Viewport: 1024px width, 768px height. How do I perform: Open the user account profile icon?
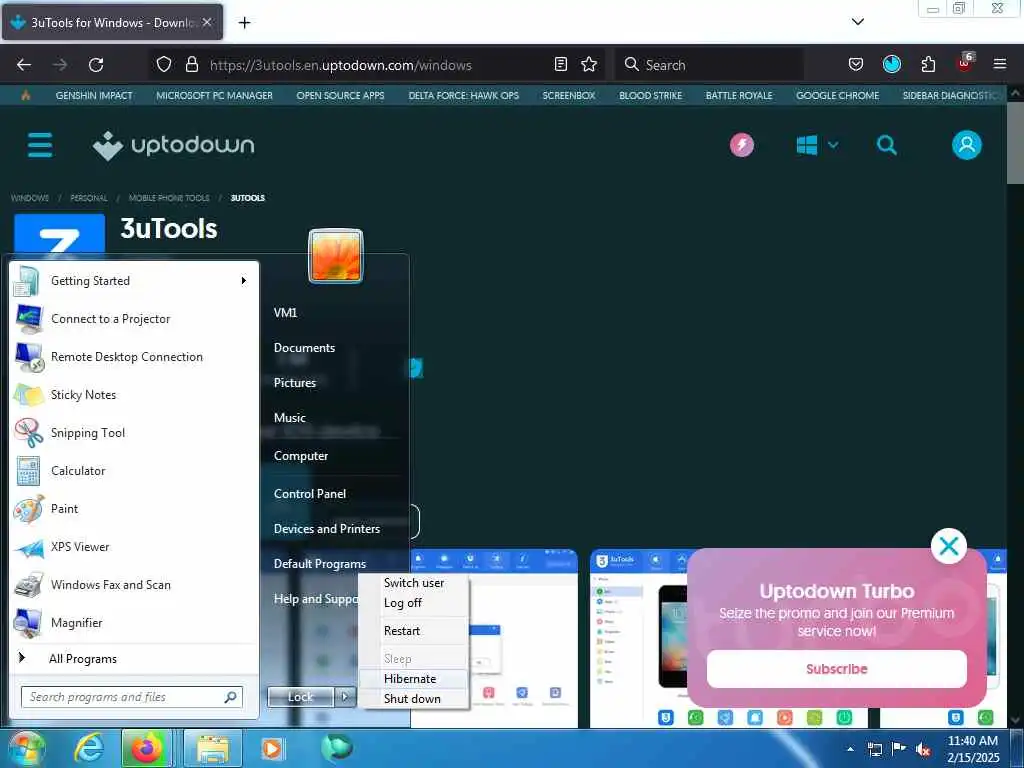click(x=967, y=145)
